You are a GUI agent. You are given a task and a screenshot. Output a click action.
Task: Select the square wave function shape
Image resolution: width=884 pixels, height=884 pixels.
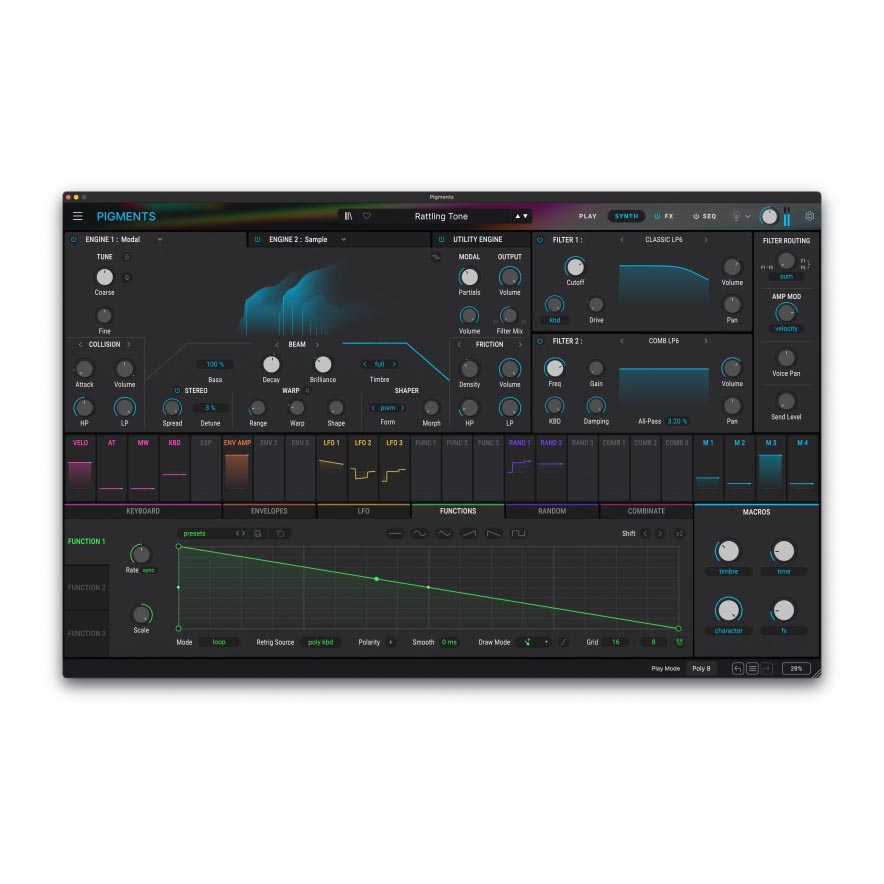click(x=519, y=533)
